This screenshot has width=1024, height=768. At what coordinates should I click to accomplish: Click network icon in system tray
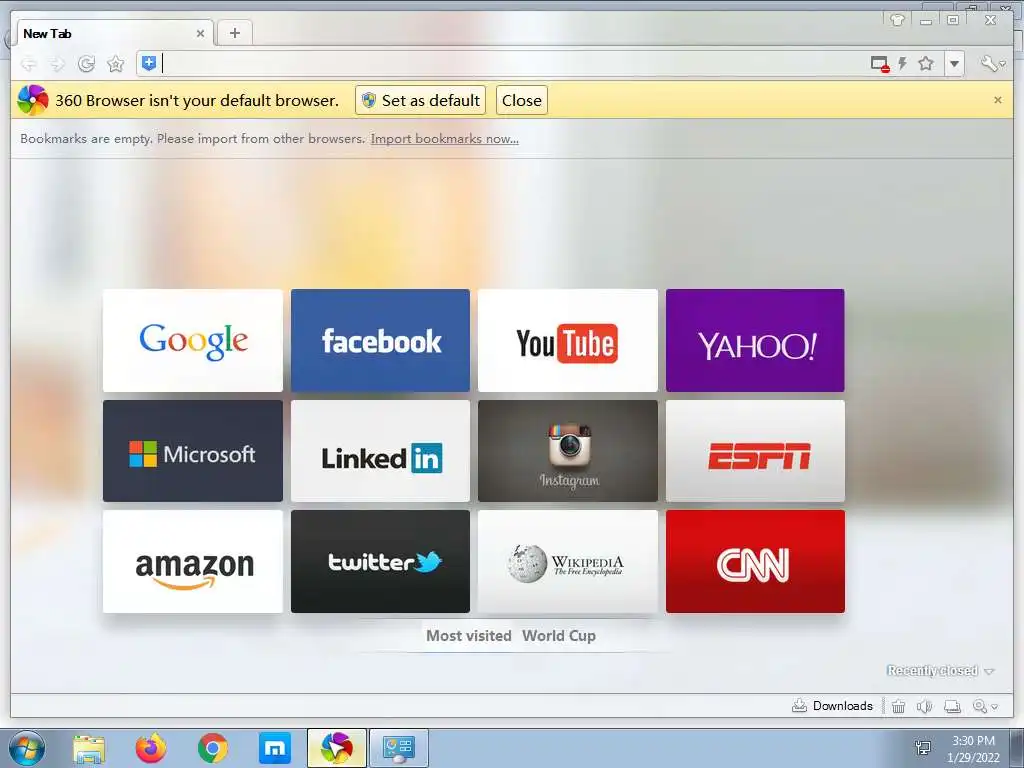(923, 748)
